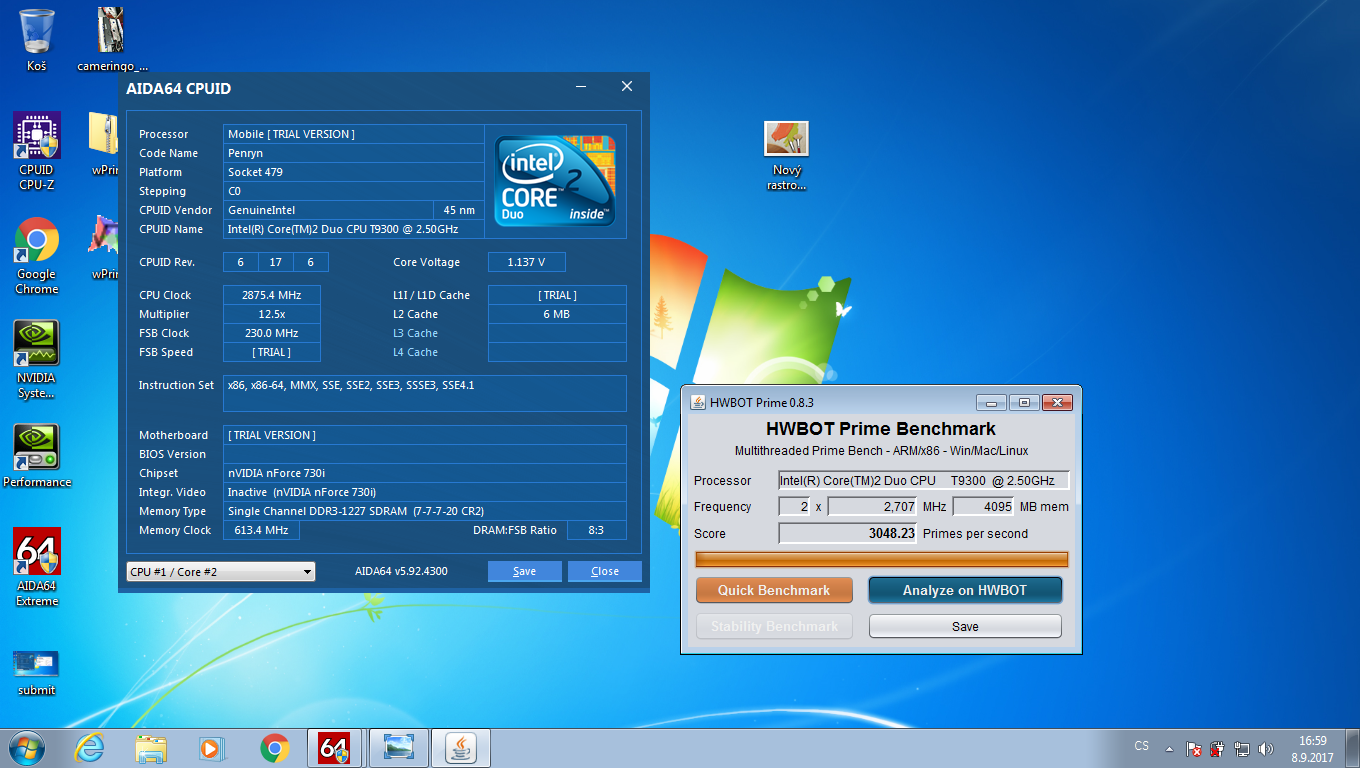
Task: Click the CS language indicator
Action: (1142, 746)
